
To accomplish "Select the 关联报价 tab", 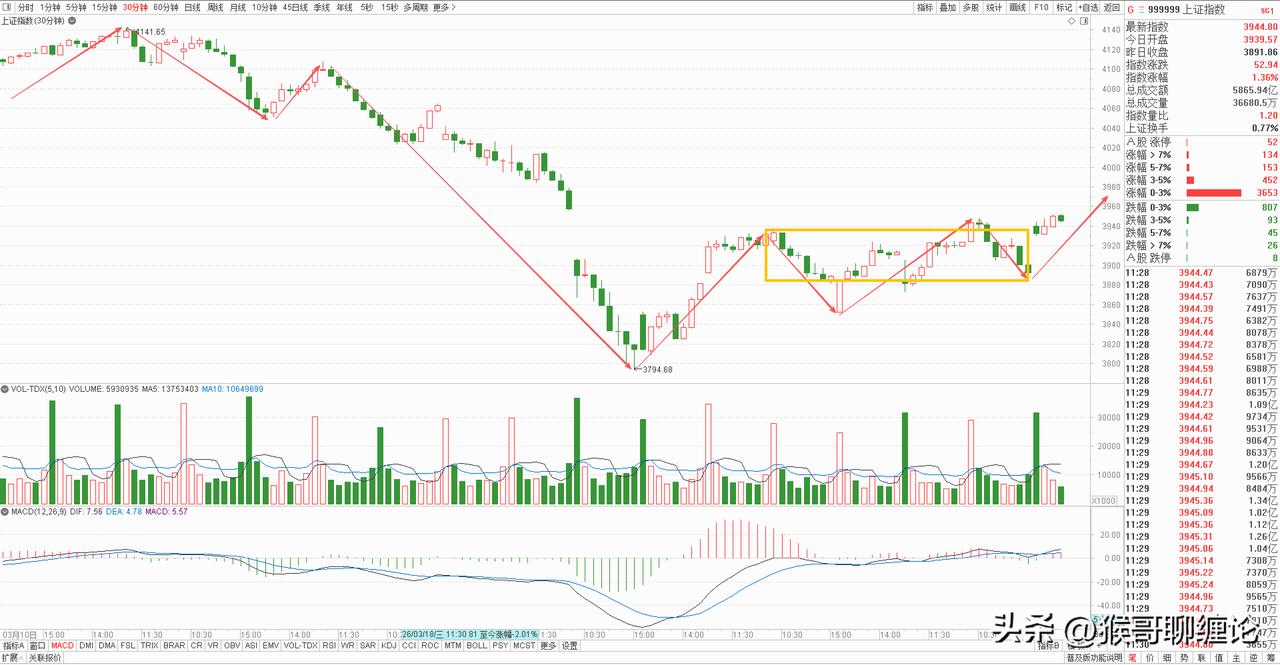I will [45, 658].
